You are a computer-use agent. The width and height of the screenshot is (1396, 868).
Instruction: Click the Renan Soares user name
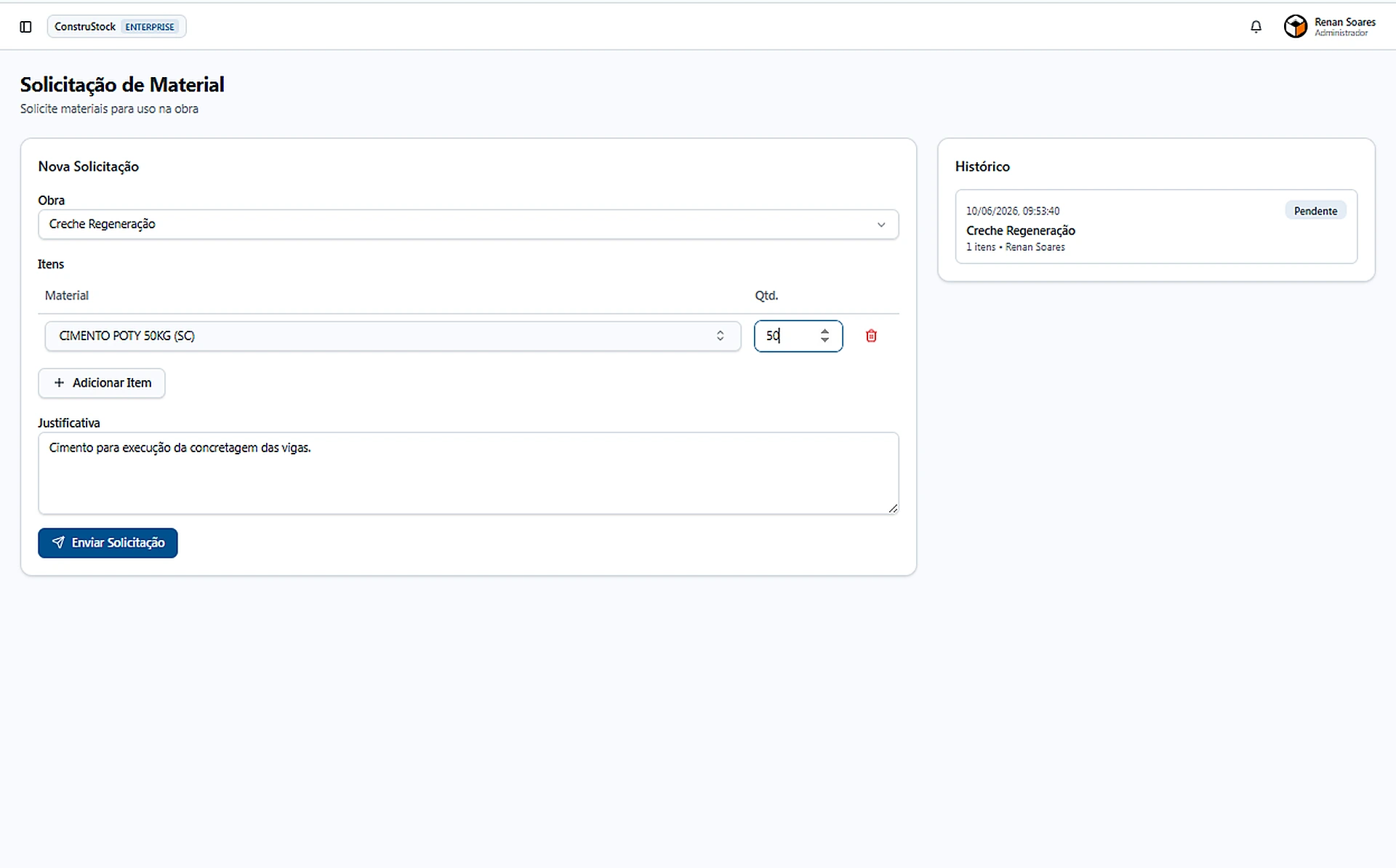pos(1344,22)
